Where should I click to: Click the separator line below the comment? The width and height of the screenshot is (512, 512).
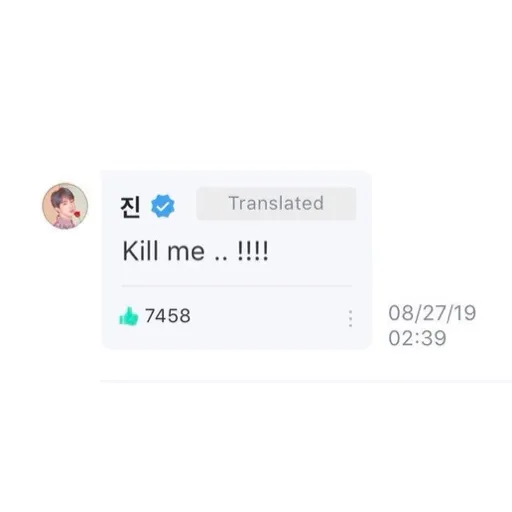pyautogui.click(x=306, y=381)
